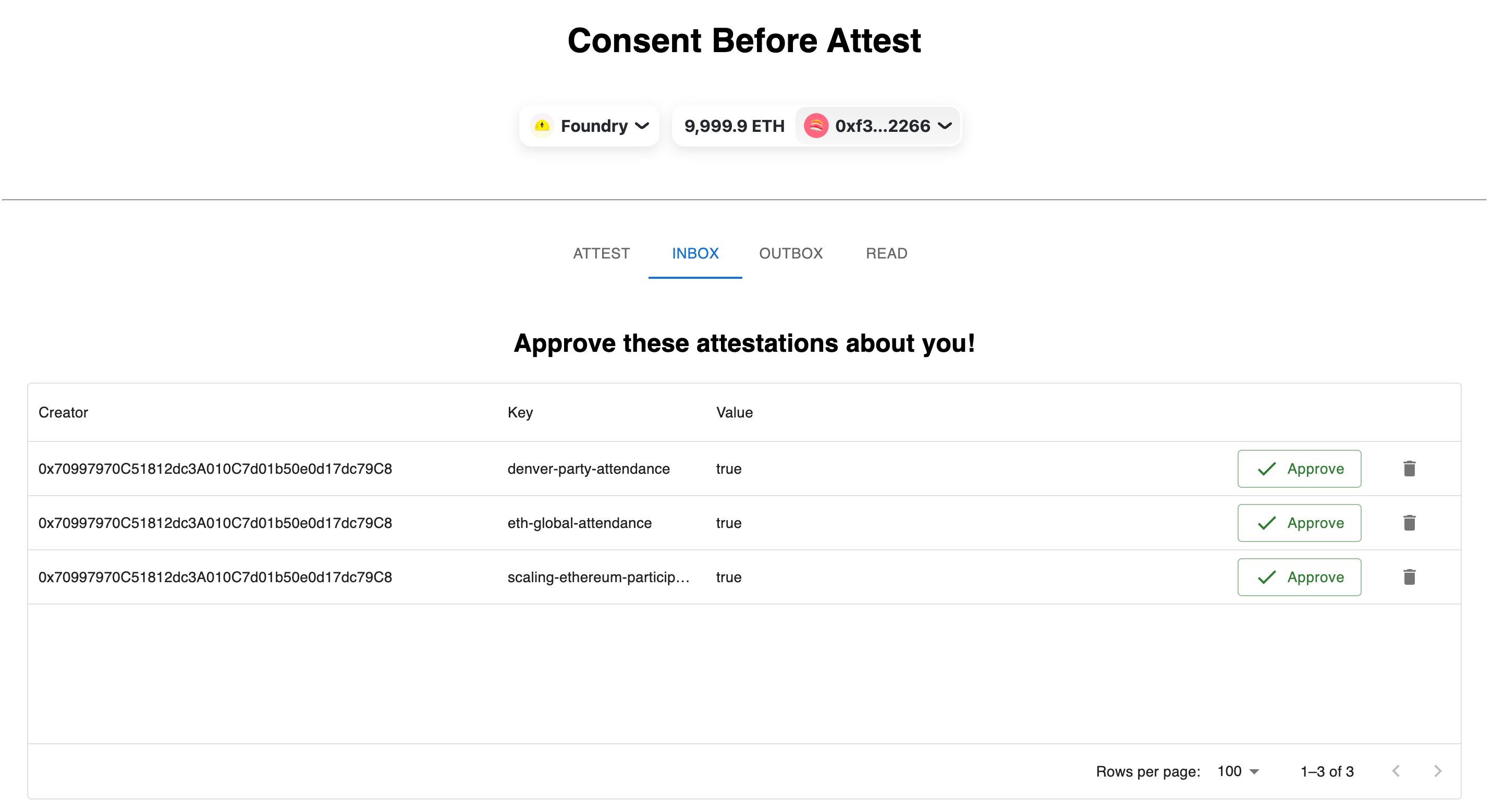The image size is (1492, 812).
Task: Click the eth-global-attendance key cell
Action: point(579,523)
